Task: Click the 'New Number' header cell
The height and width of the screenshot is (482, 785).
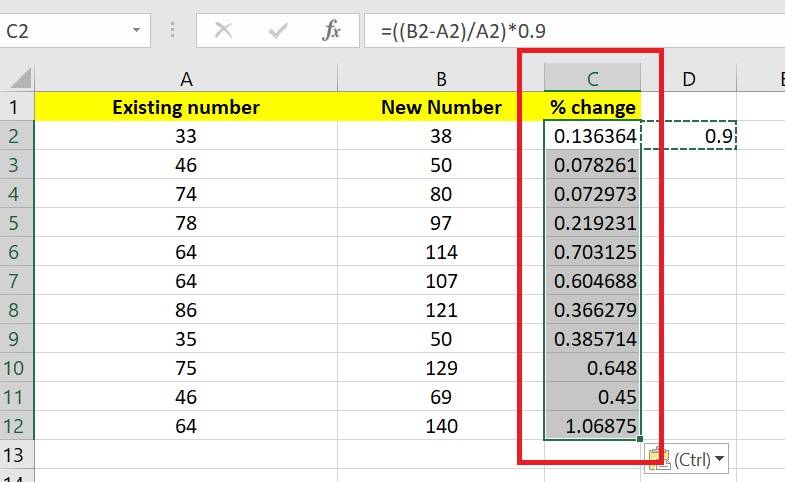Action: point(441,107)
